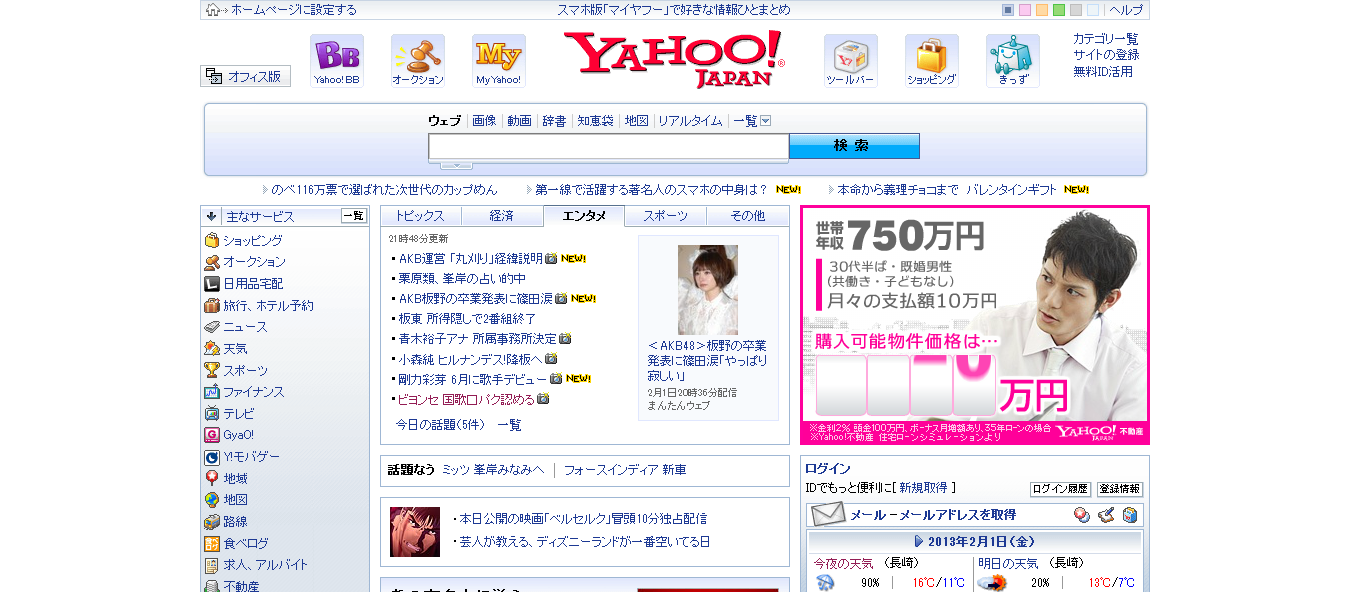1349x592 pixels.
Task: Click the 地図 globe sidebar icon
Action: (x=212, y=500)
